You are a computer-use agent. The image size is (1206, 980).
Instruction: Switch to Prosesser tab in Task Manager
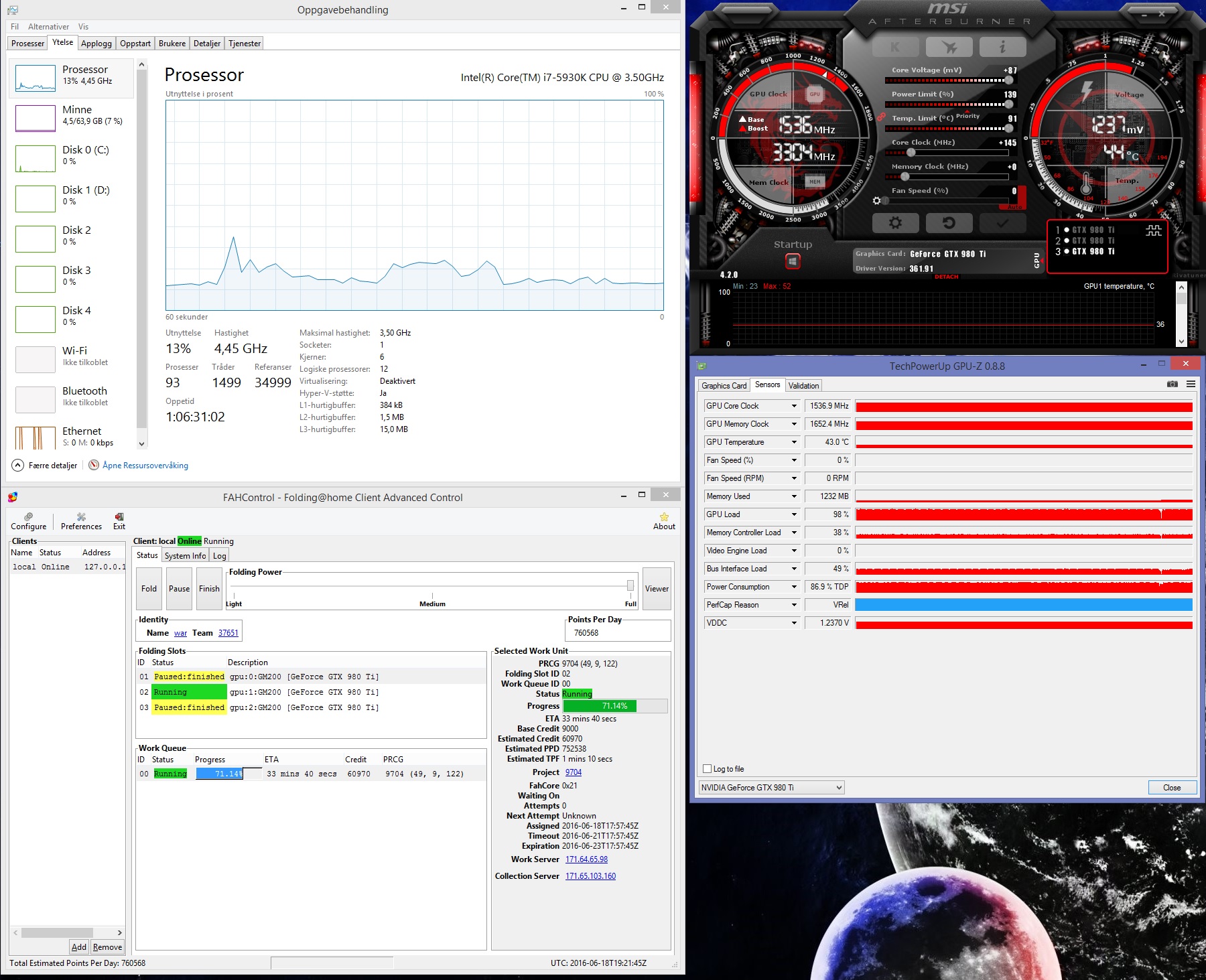[28, 44]
